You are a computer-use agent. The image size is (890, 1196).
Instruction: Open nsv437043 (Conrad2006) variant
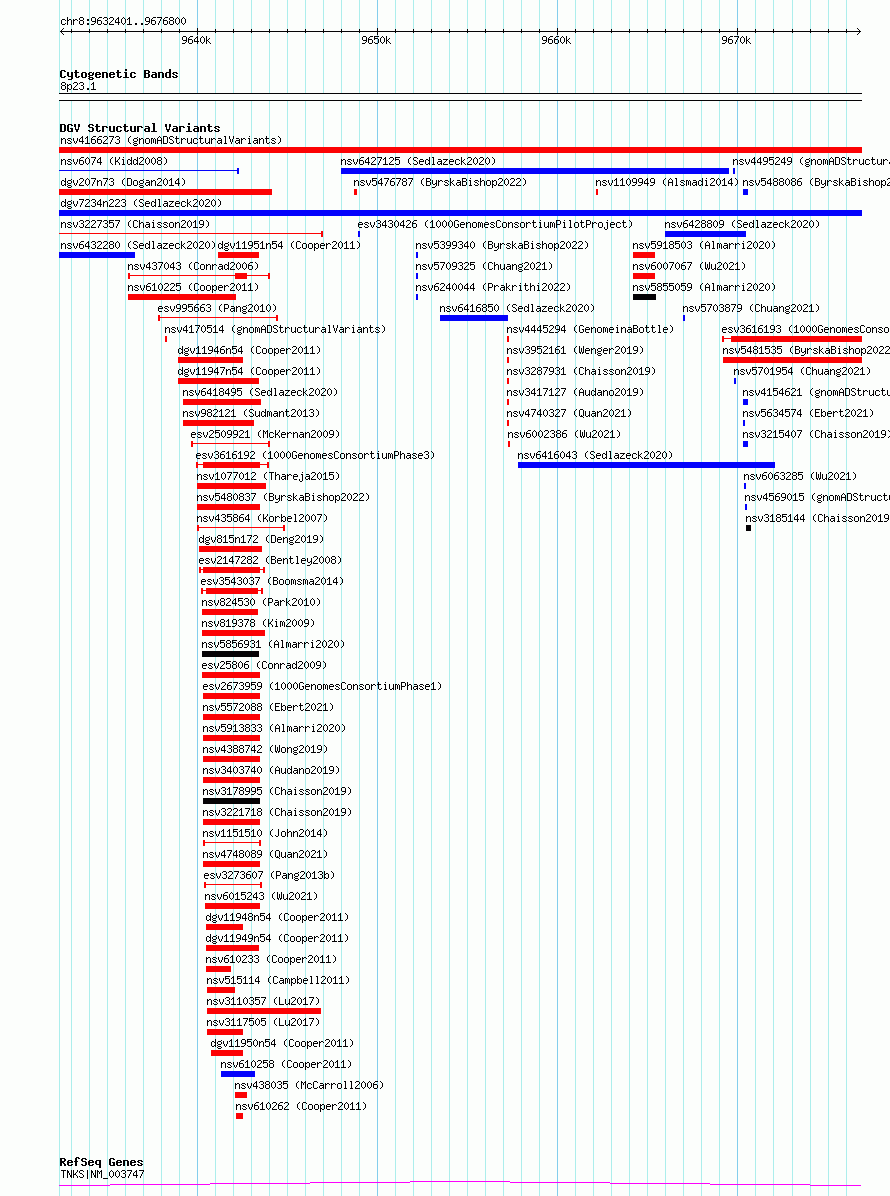coord(193,266)
